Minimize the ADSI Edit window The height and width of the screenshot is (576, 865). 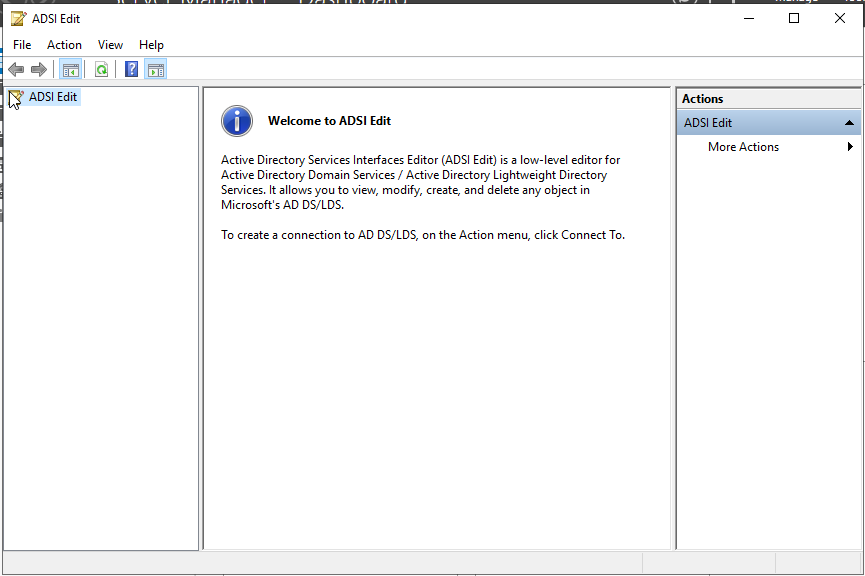pos(749,18)
